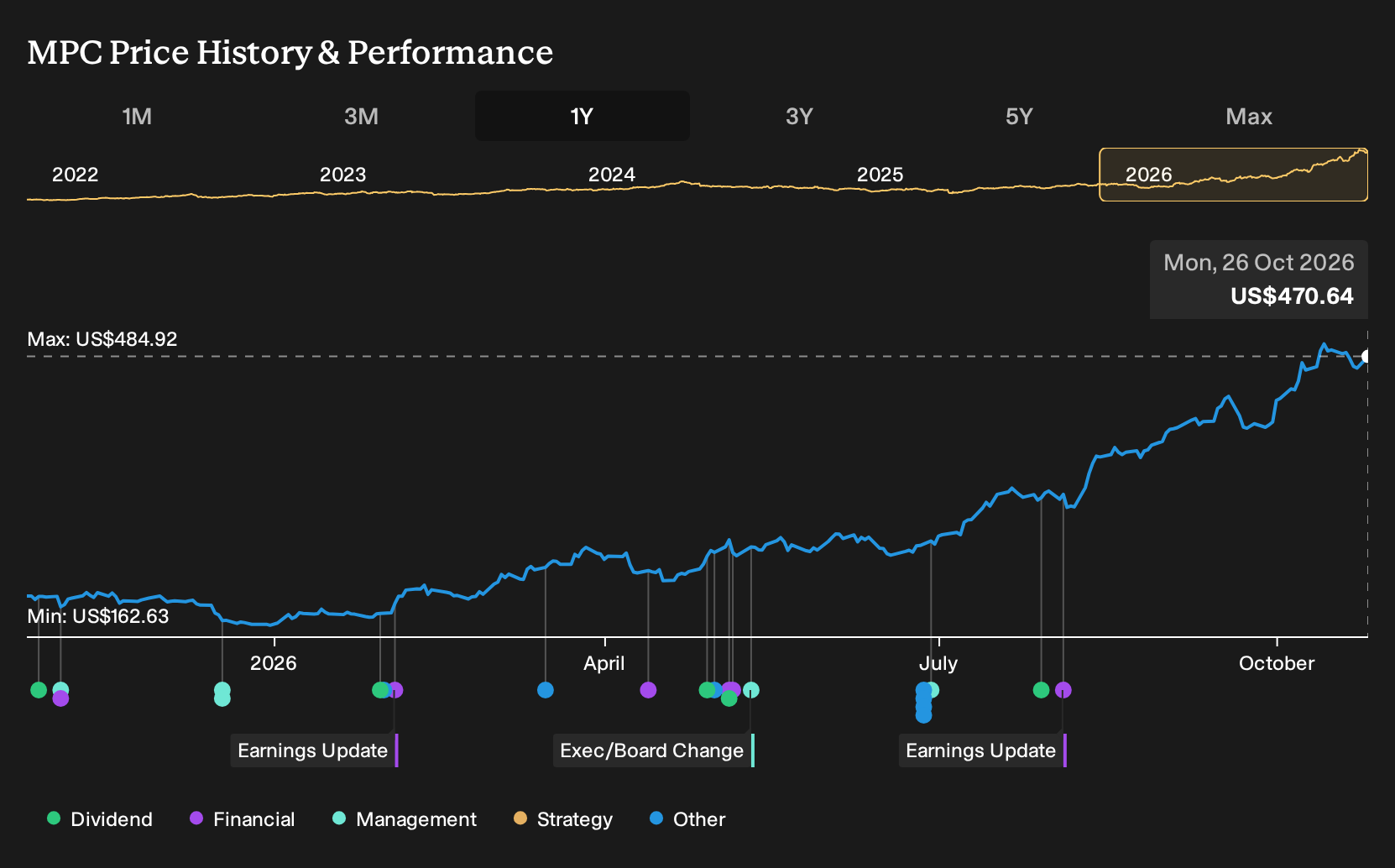Click green Dividend marker overlapping blue dot, May cluster

pos(706,690)
